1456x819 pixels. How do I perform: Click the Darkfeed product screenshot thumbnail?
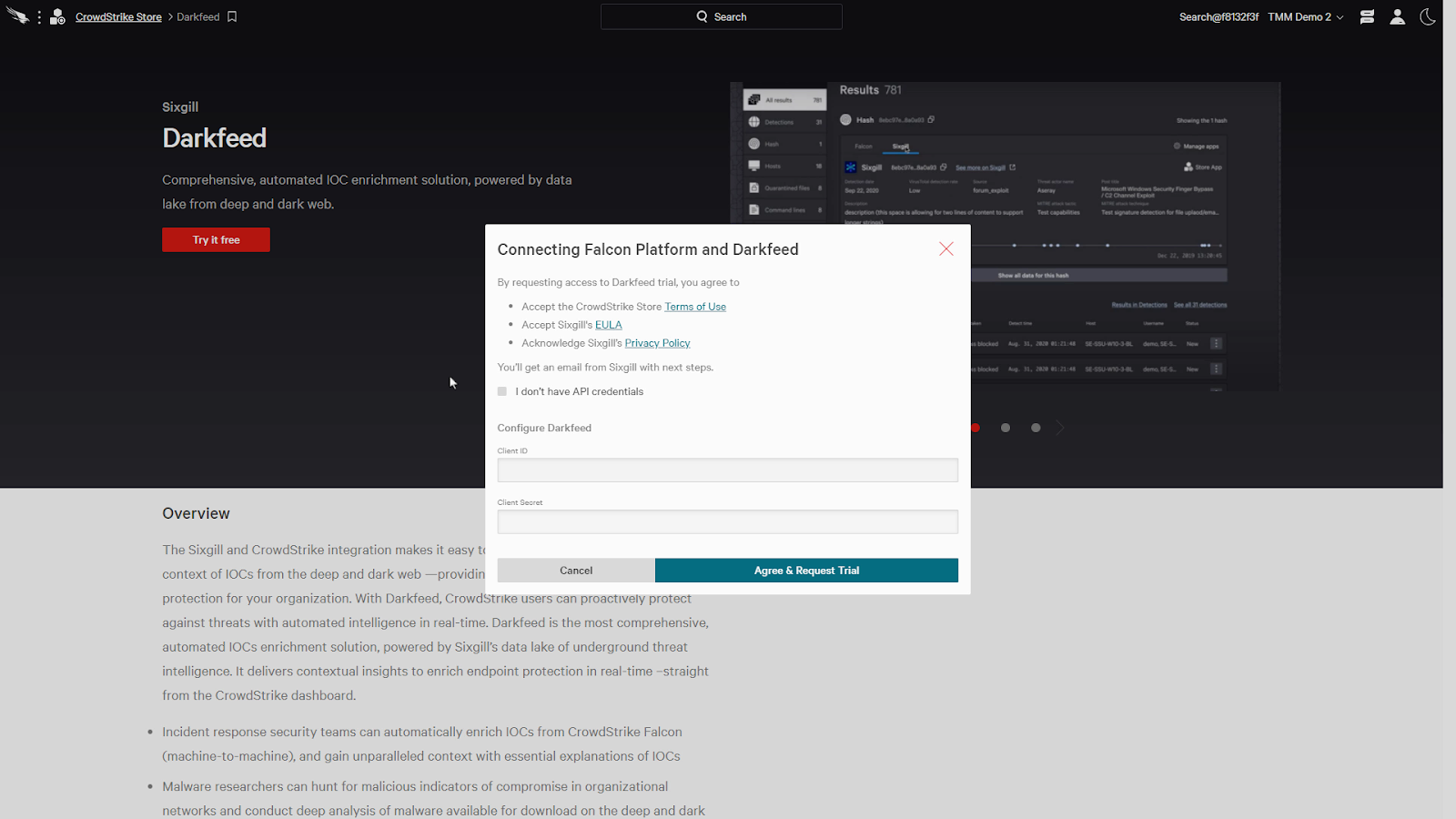[1006, 237]
